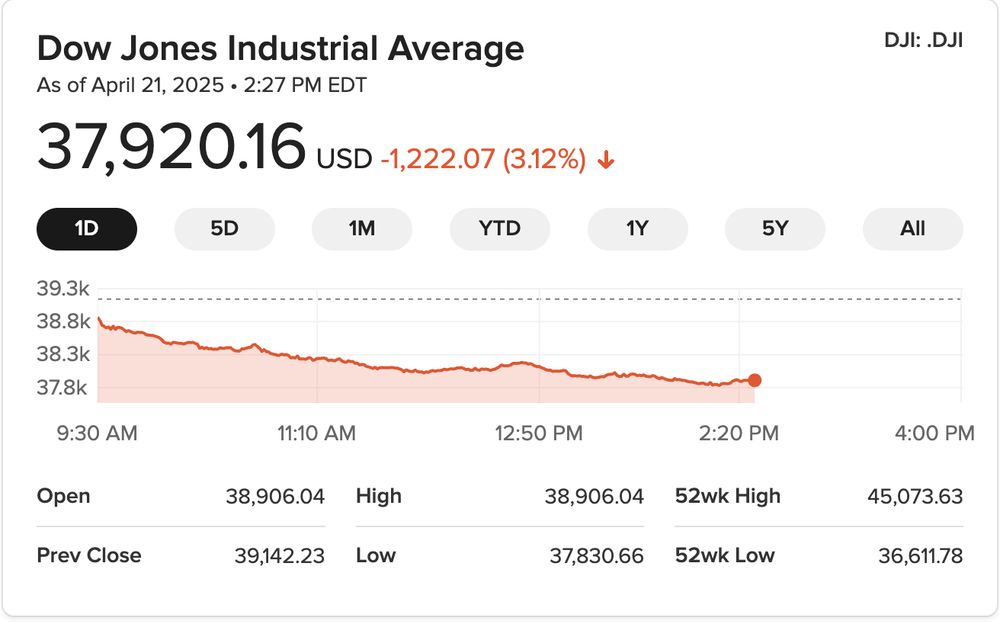Show the 1M chart range
This screenshot has height=623, width=1000.
(x=362, y=229)
